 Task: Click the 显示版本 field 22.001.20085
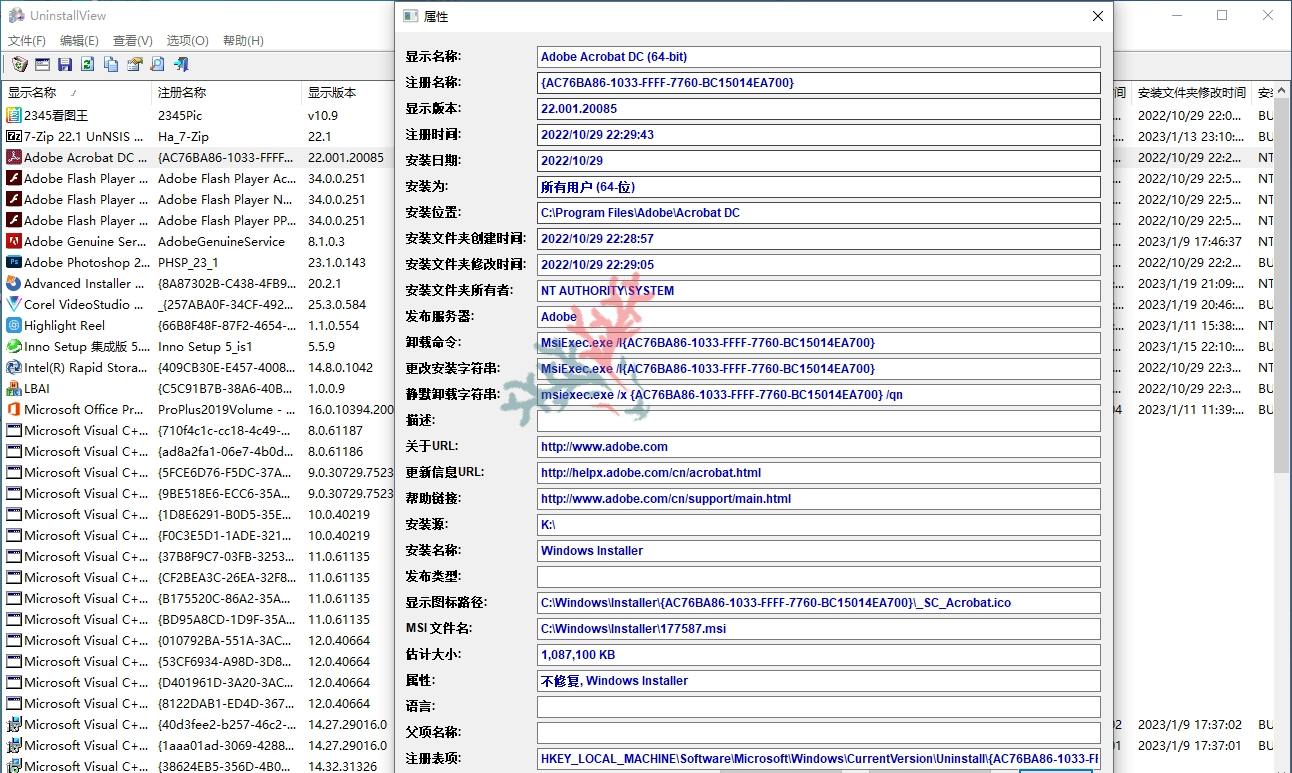818,109
